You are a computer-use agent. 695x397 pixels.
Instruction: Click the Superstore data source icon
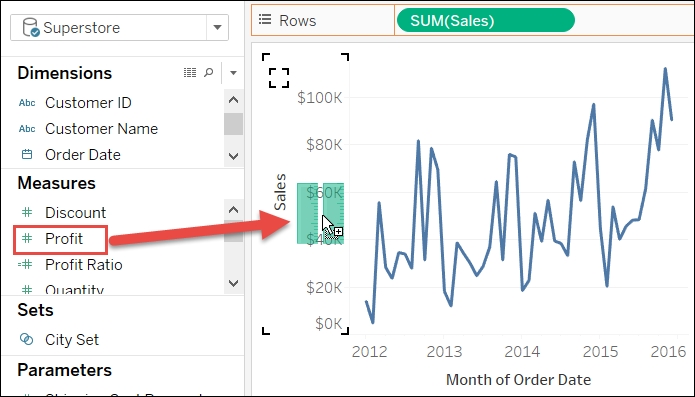(x=31, y=27)
